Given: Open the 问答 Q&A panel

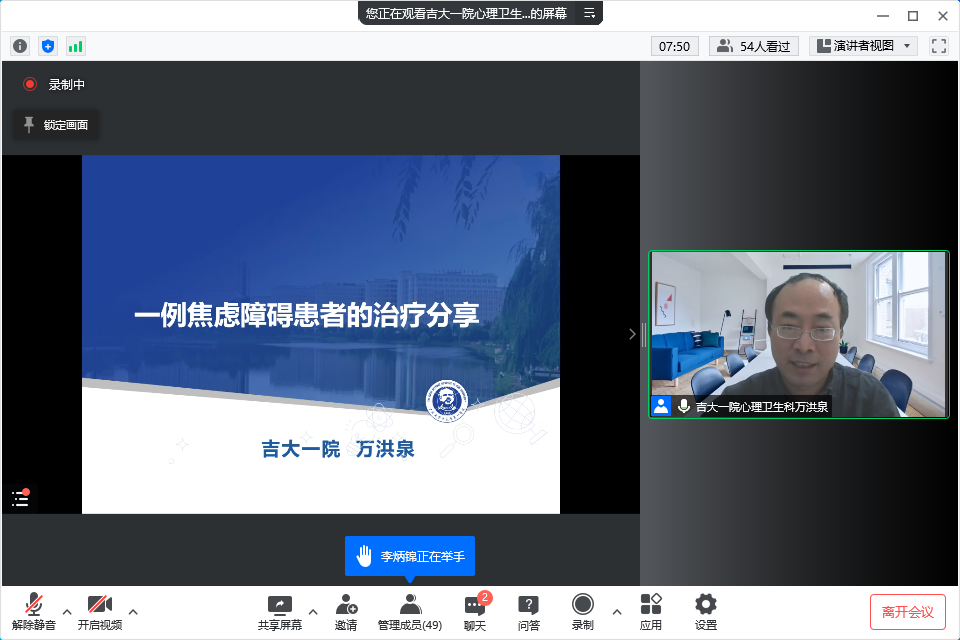Looking at the screenshot, I should (x=529, y=612).
